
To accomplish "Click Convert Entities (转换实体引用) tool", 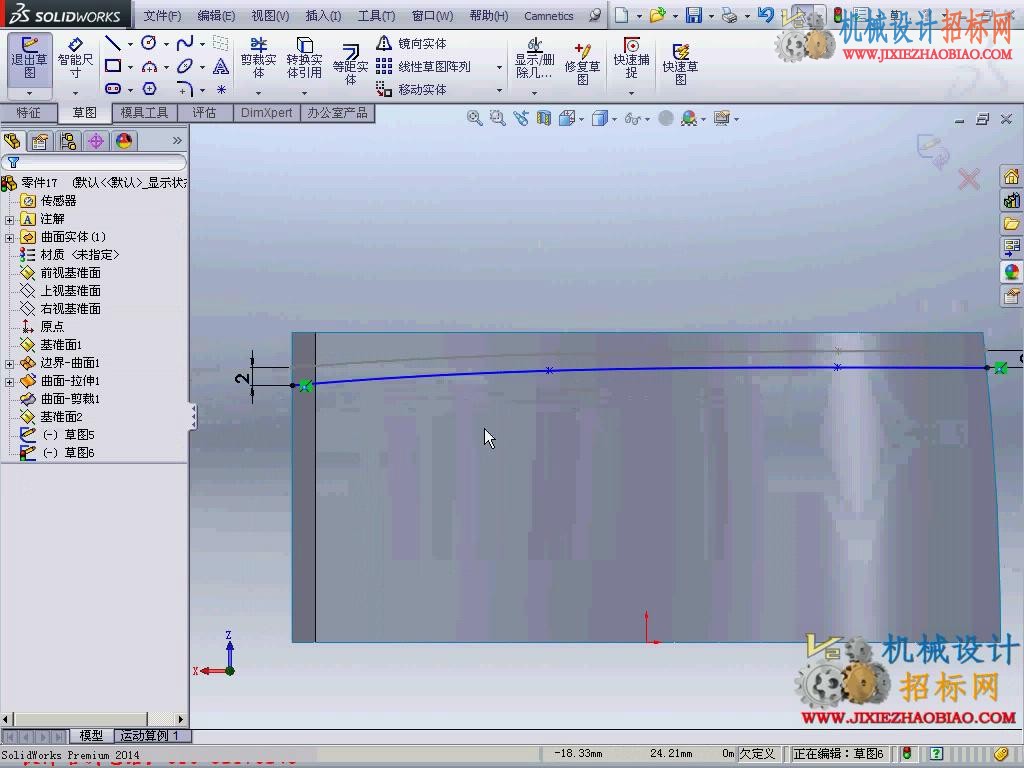I will (x=304, y=59).
